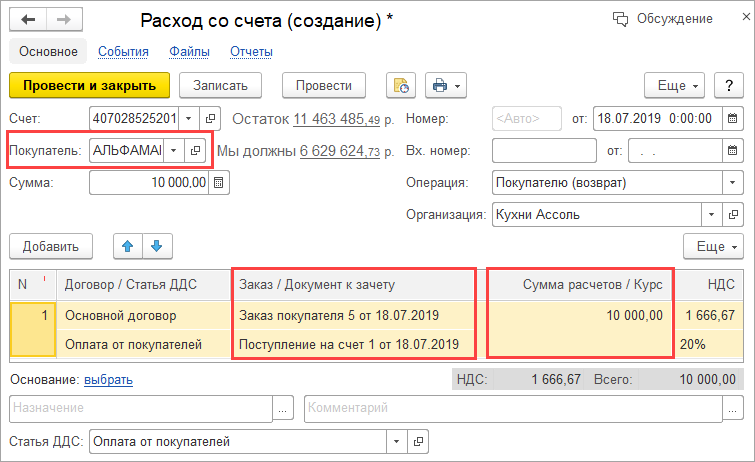The image size is (755, 462).
Task: Open the Покупатель counterparty record
Action: [195, 150]
